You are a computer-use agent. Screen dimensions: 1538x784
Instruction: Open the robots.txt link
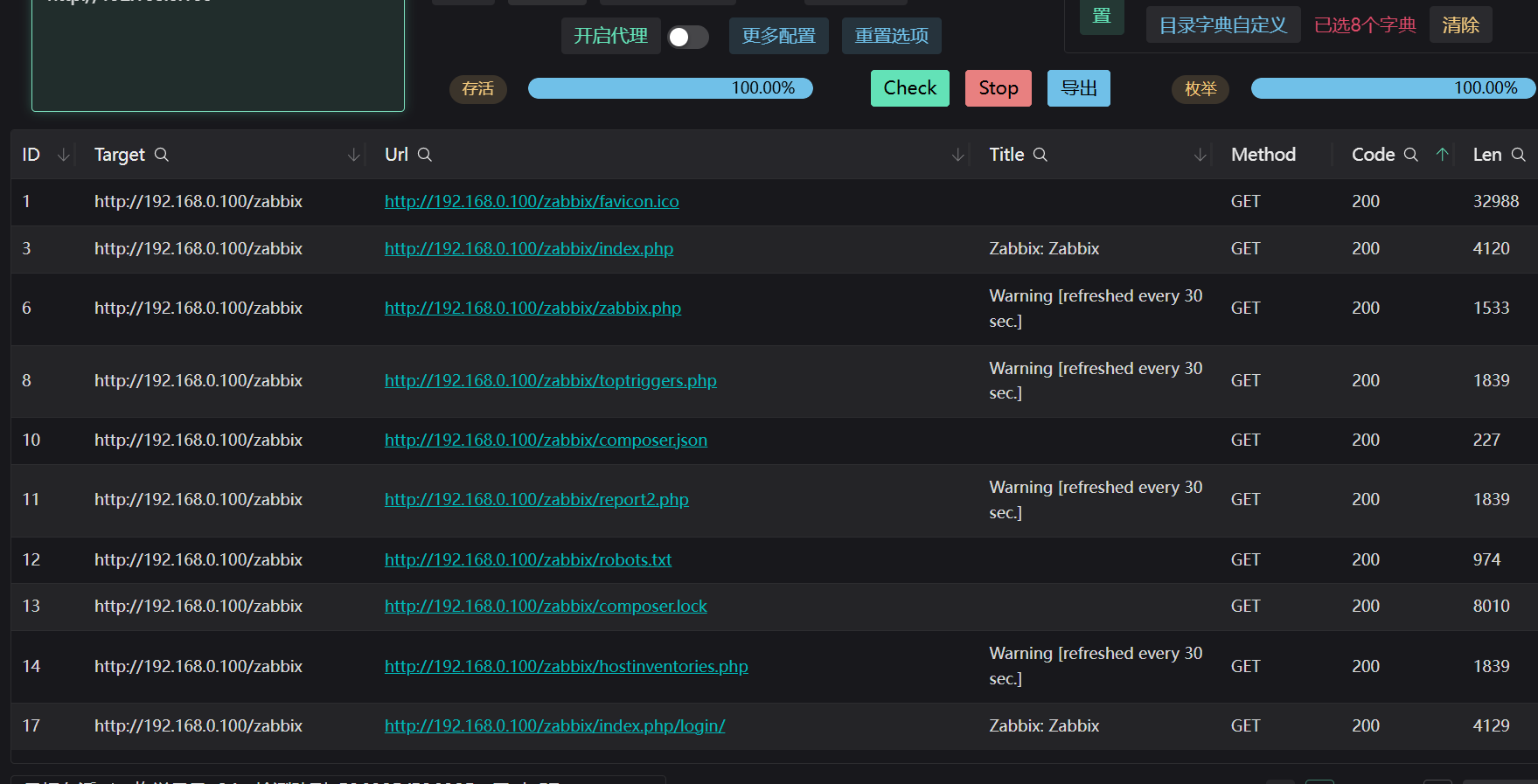point(528,560)
